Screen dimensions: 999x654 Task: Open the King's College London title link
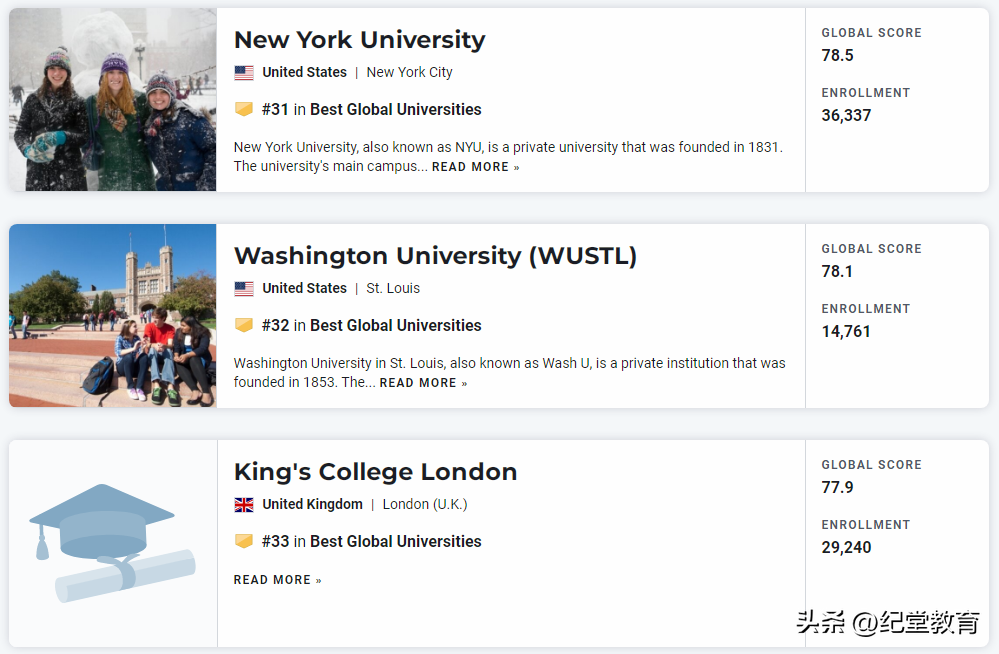coord(375,472)
